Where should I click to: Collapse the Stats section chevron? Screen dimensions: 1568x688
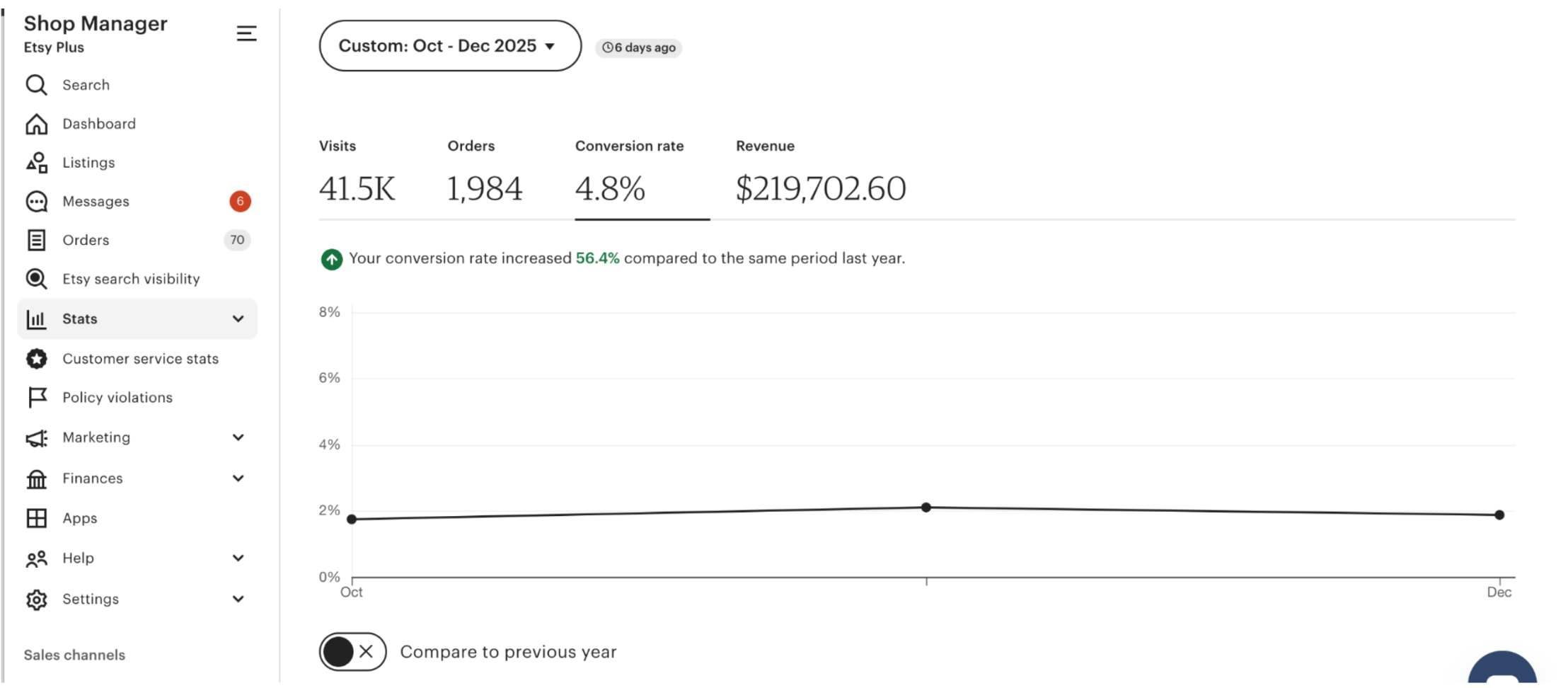(238, 319)
